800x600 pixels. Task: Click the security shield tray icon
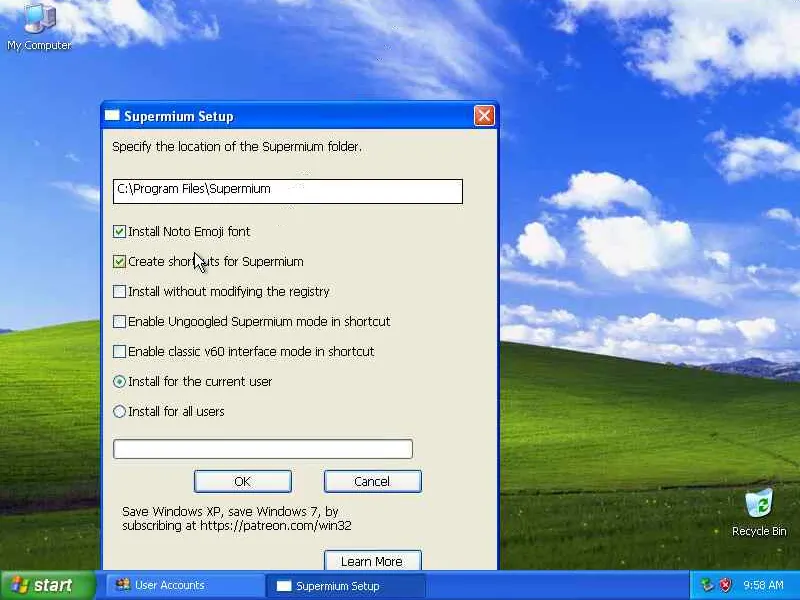click(x=725, y=585)
